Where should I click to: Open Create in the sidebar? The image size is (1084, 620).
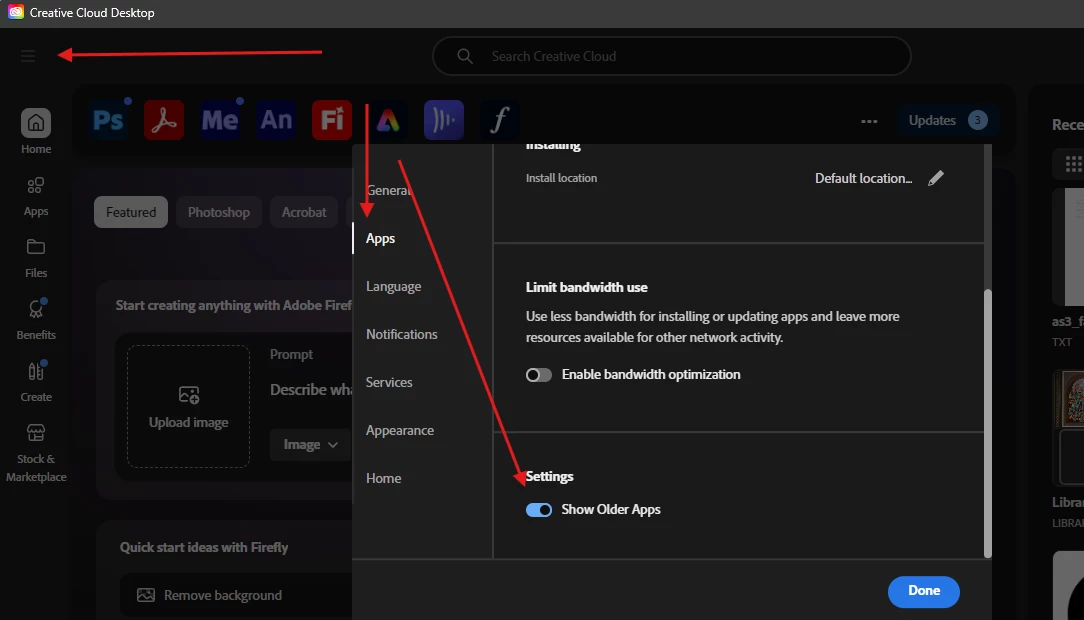coord(36,382)
